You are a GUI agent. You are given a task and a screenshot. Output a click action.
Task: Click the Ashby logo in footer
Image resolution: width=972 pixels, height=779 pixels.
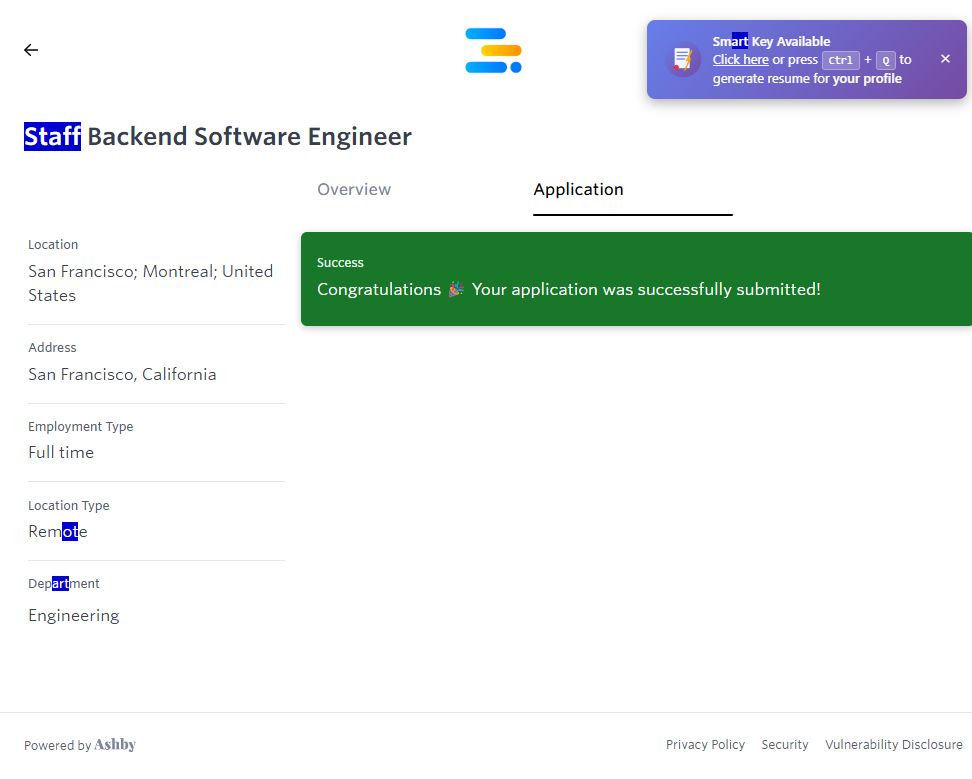click(115, 745)
